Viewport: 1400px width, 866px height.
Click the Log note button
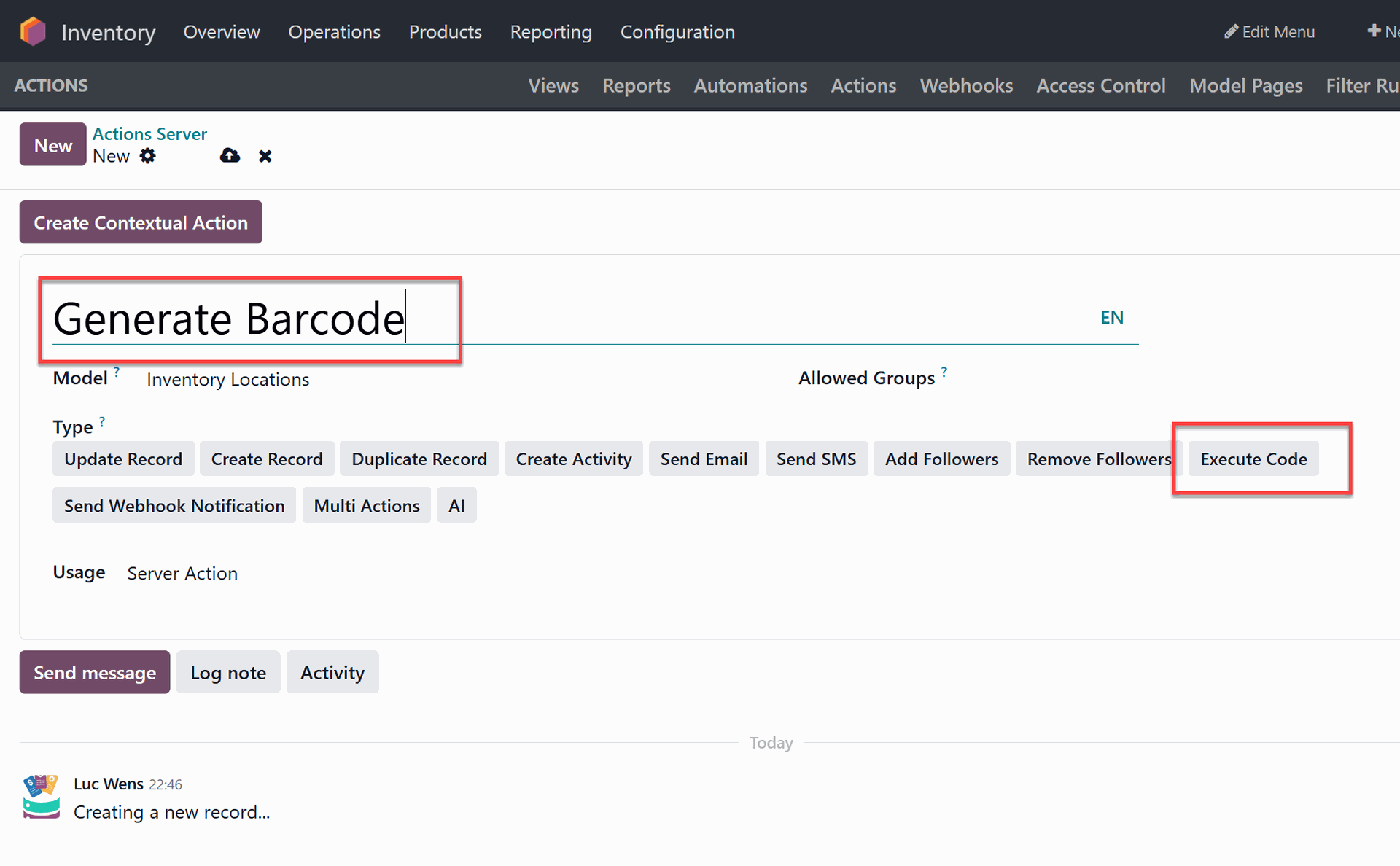[x=227, y=672]
